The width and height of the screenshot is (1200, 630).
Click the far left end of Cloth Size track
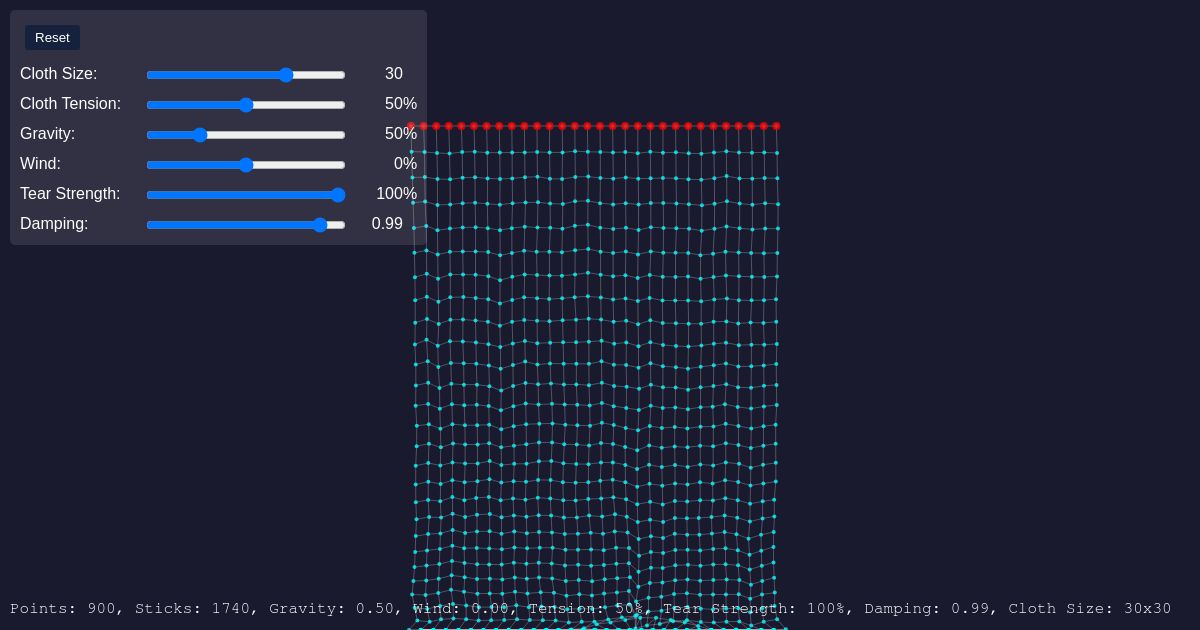tap(149, 75)
